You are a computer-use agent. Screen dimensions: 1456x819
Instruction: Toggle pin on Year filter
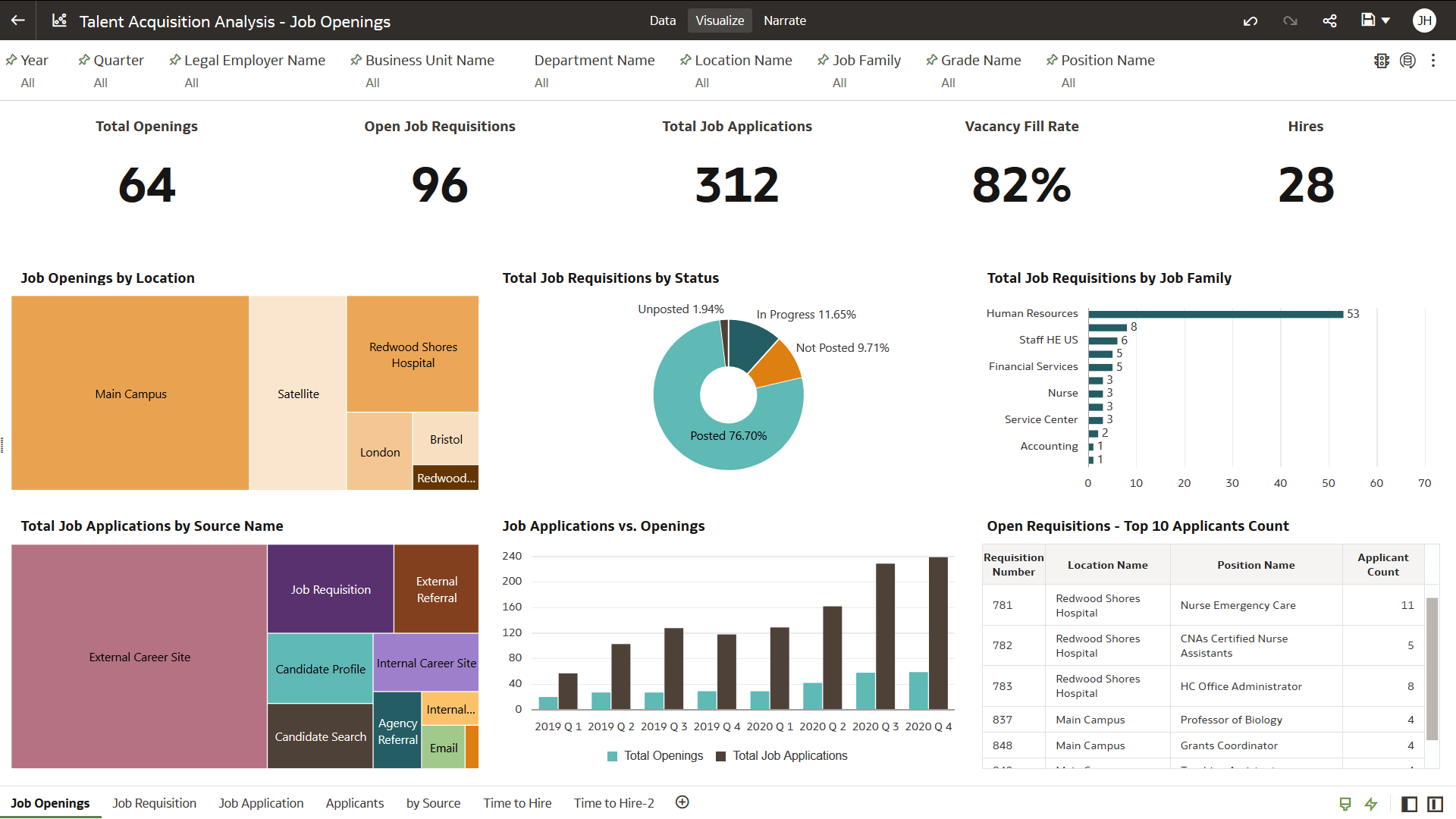pyautogui.click(x=11, y=60)
